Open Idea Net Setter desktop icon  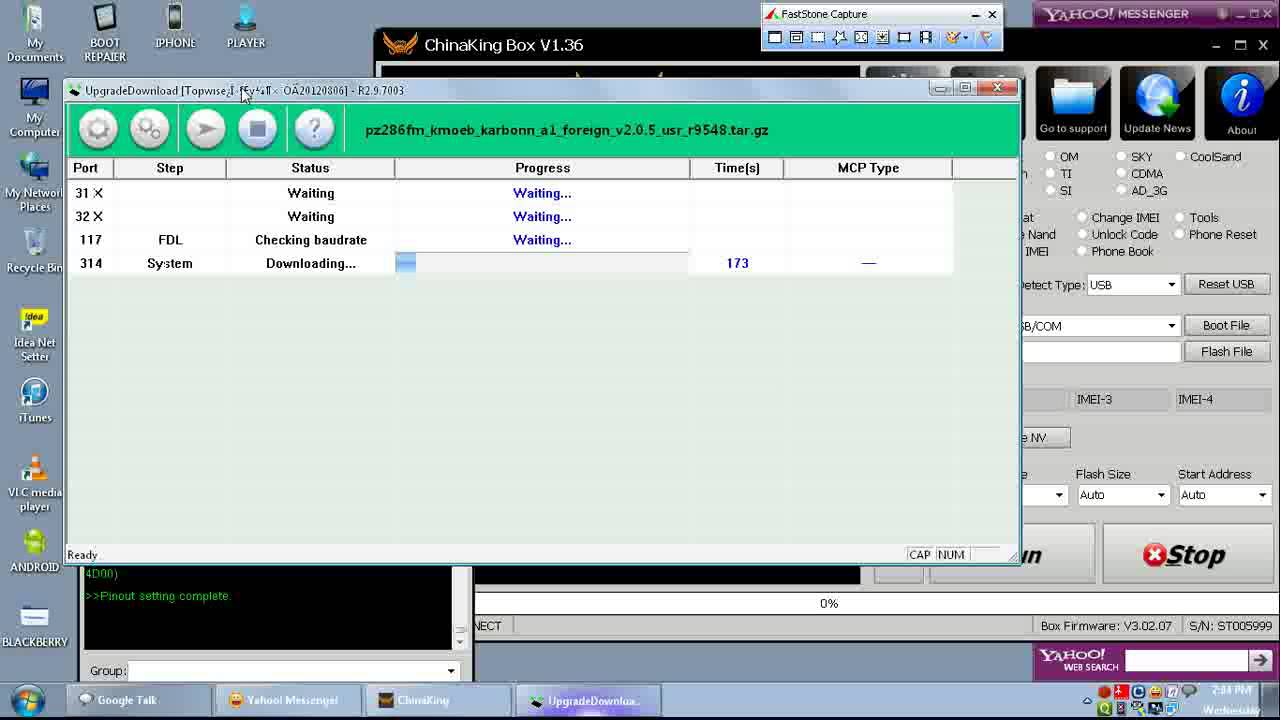(35, 335)
